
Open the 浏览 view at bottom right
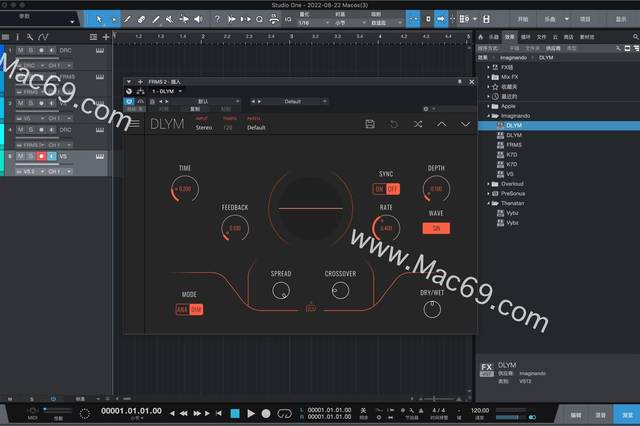click(x=627, y=415)
